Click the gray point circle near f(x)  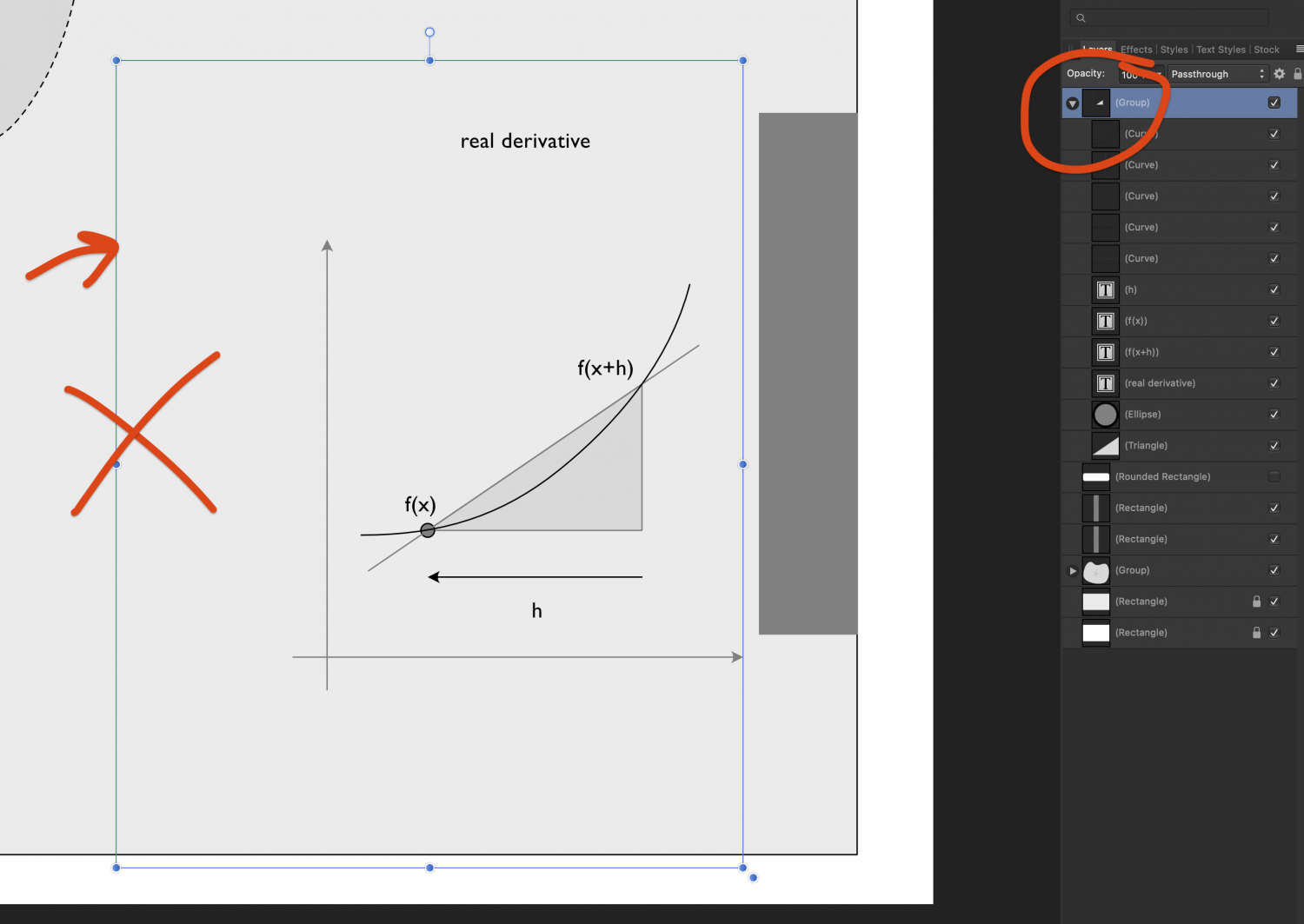tap(428, 530)
